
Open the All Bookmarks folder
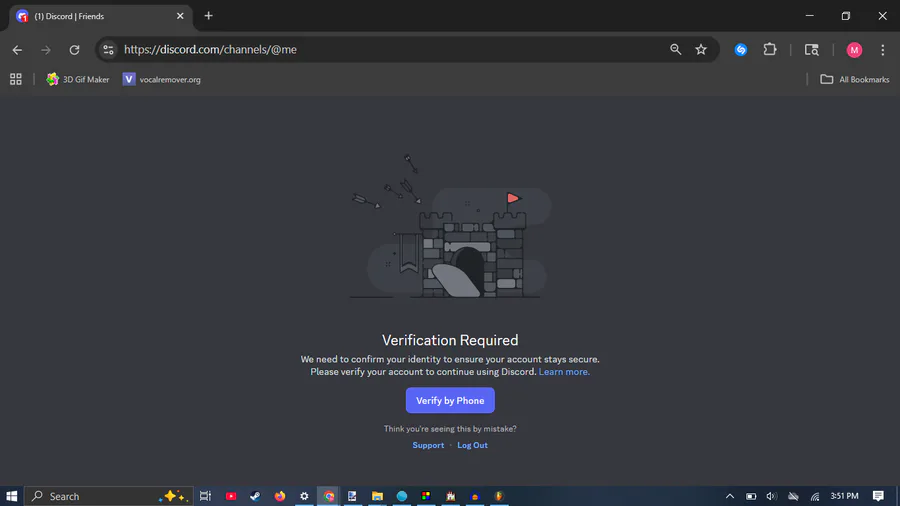pos(855,80)
